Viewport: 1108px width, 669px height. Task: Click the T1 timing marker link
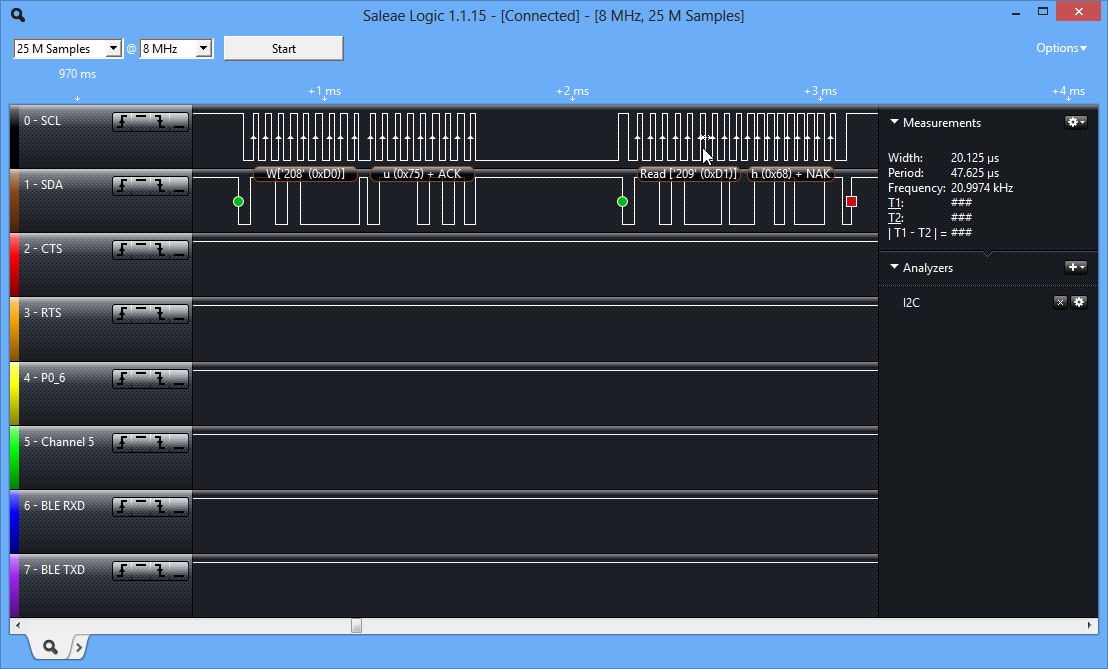coord(895,203)
